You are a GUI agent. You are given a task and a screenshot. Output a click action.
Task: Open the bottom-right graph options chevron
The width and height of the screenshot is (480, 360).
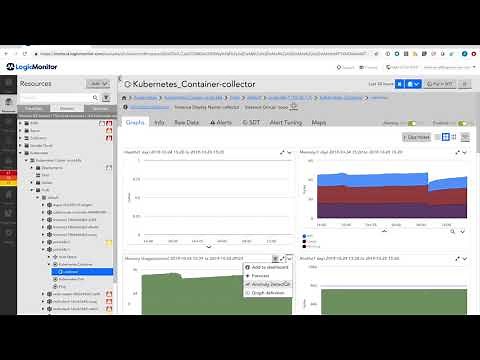click(x=465, y=258)
